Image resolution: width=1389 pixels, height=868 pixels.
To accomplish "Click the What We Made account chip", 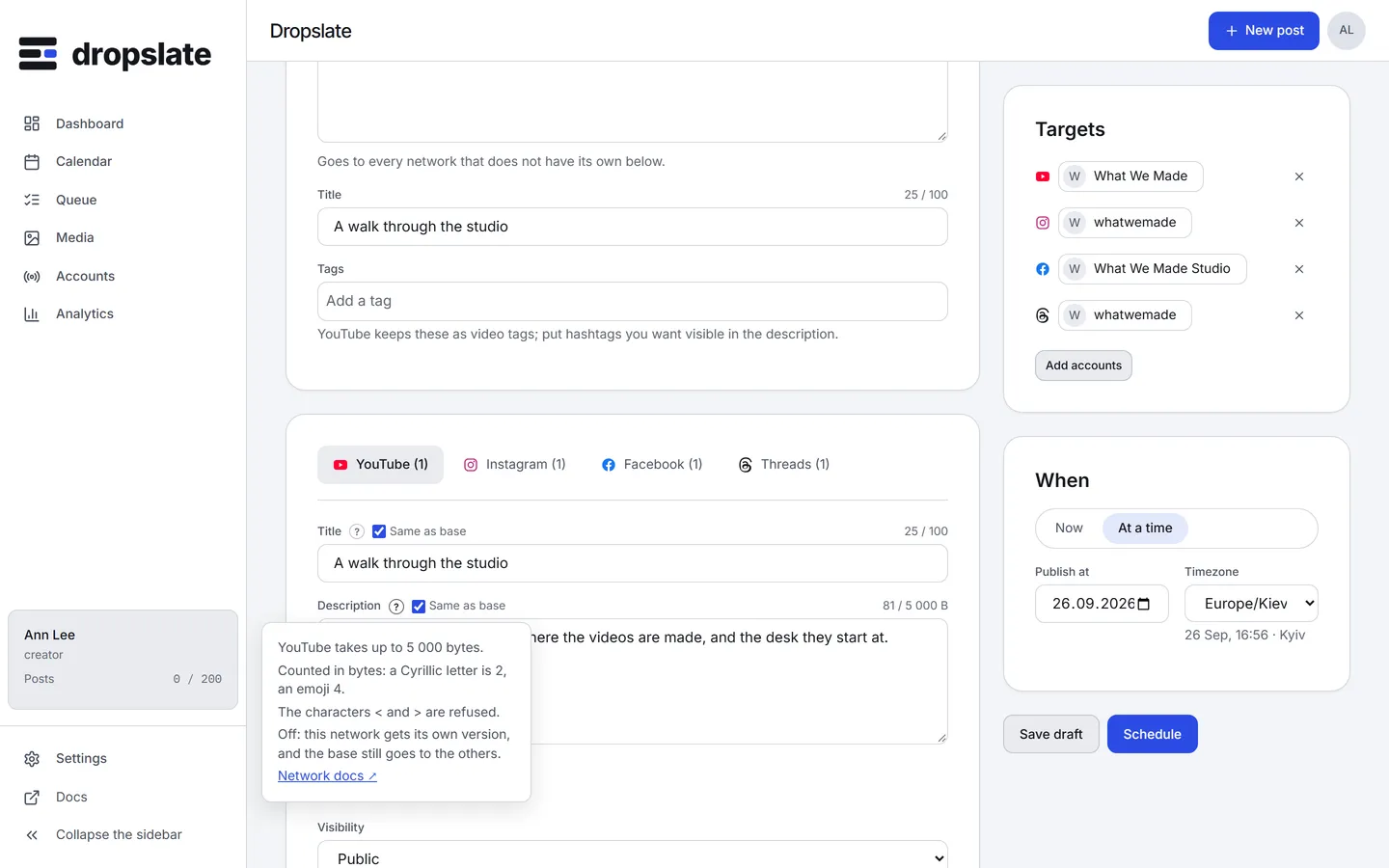I will [x=1130, y=176].
